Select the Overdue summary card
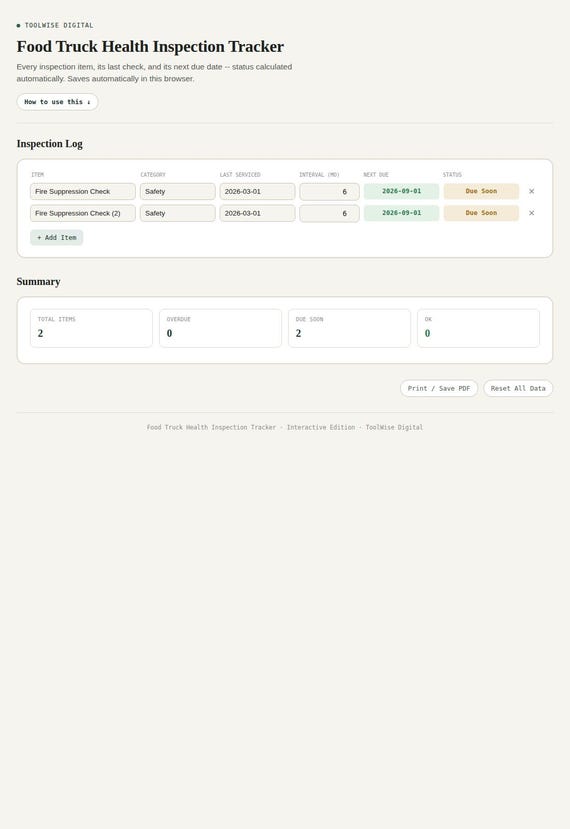570x829 pixels. pos(220,328)
